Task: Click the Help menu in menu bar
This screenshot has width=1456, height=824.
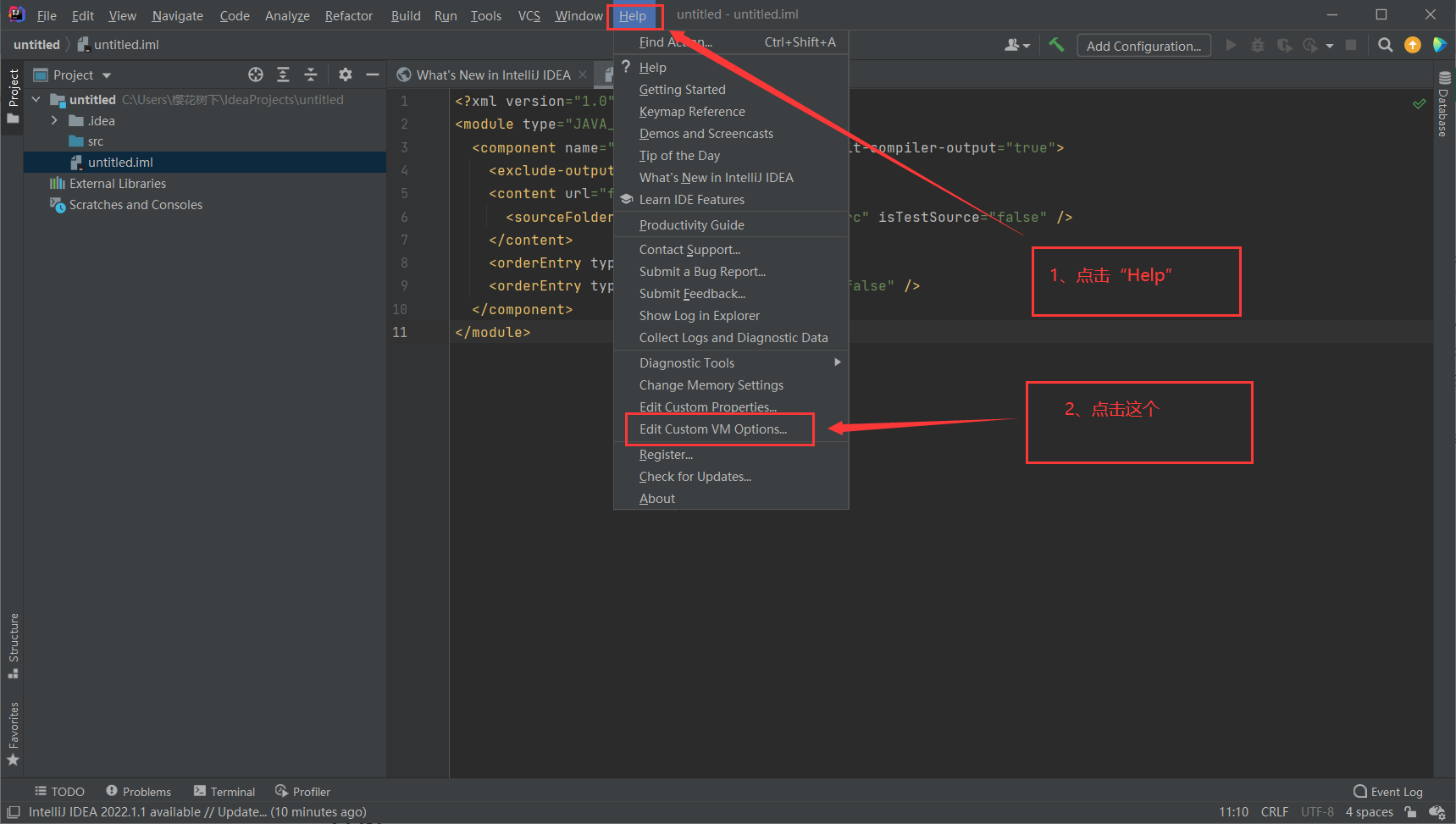Action: [633, 15]
